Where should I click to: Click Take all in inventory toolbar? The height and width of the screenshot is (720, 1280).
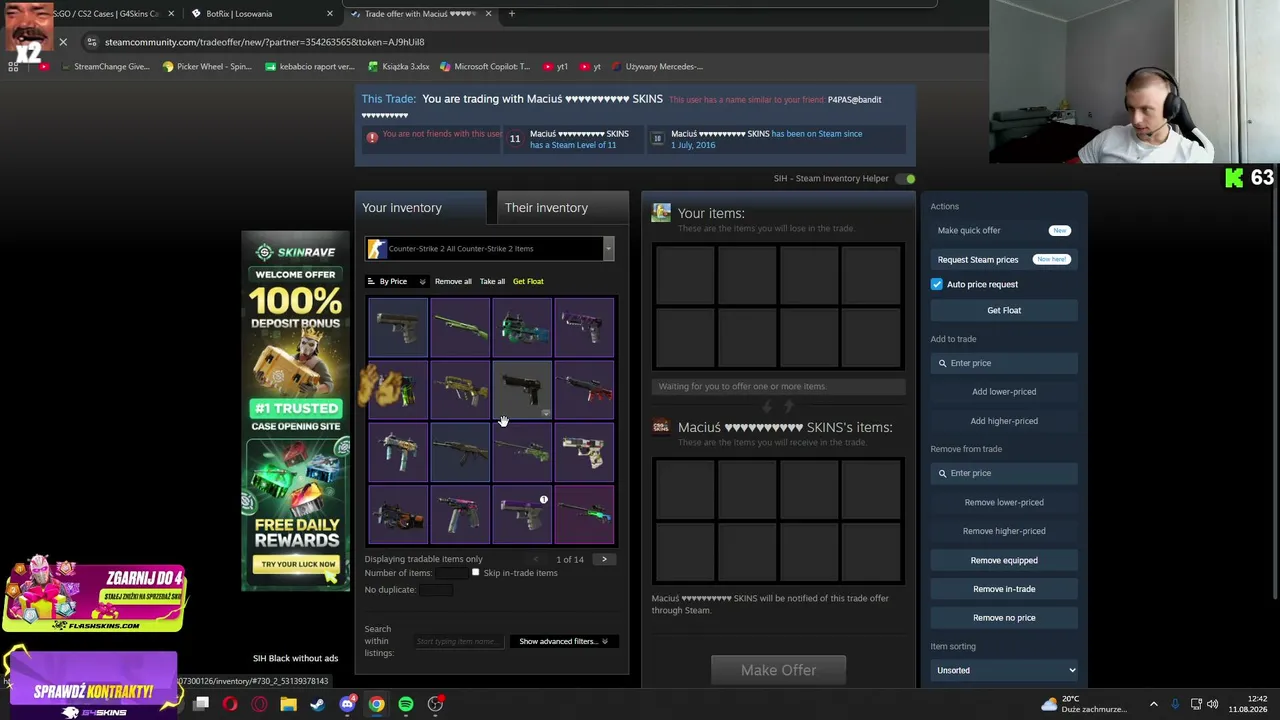tap(492, 281)
